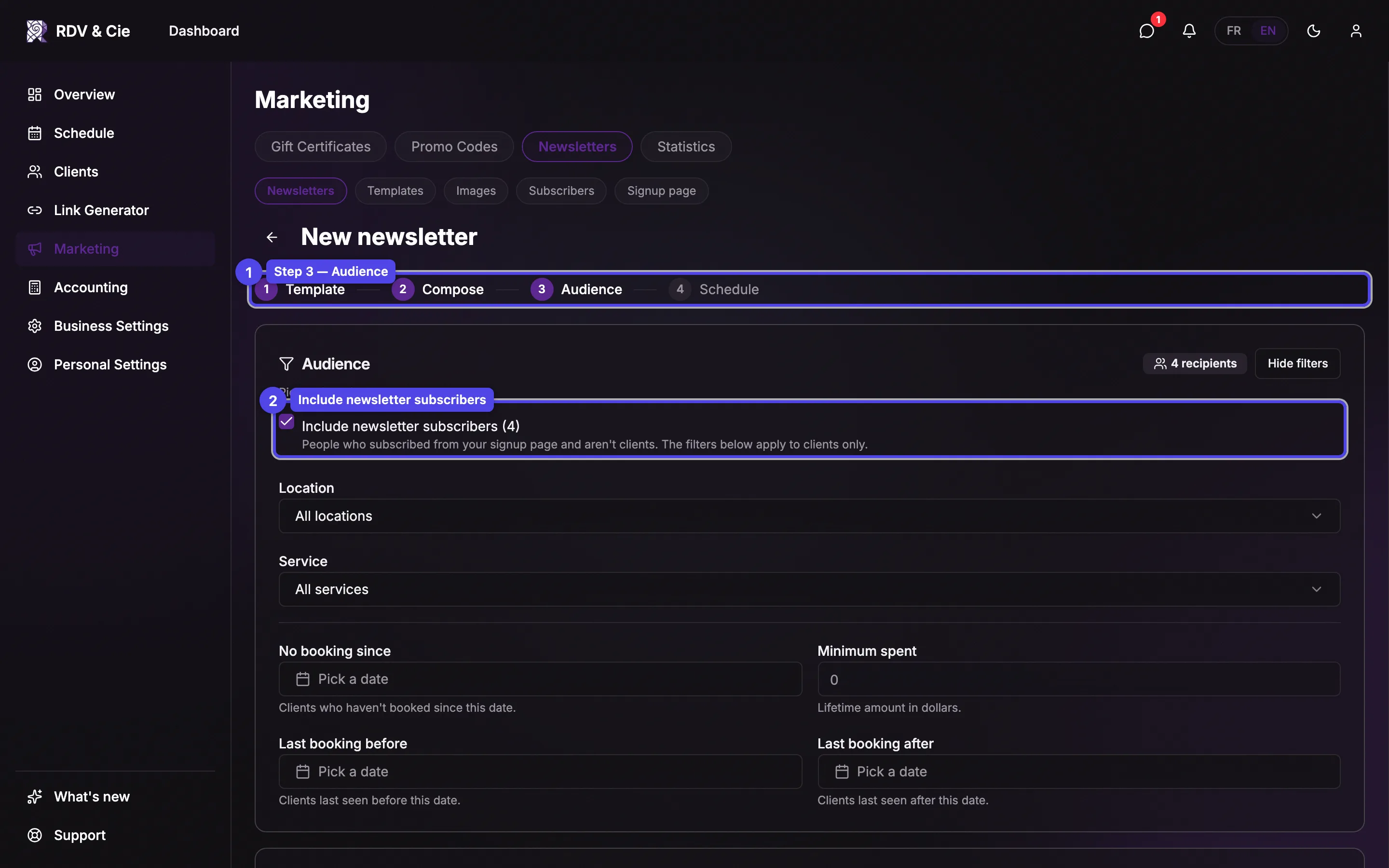Click Hide filters button
Image resolution: width=1389 pixels, height=868 pixels.
click(1298, 364)
